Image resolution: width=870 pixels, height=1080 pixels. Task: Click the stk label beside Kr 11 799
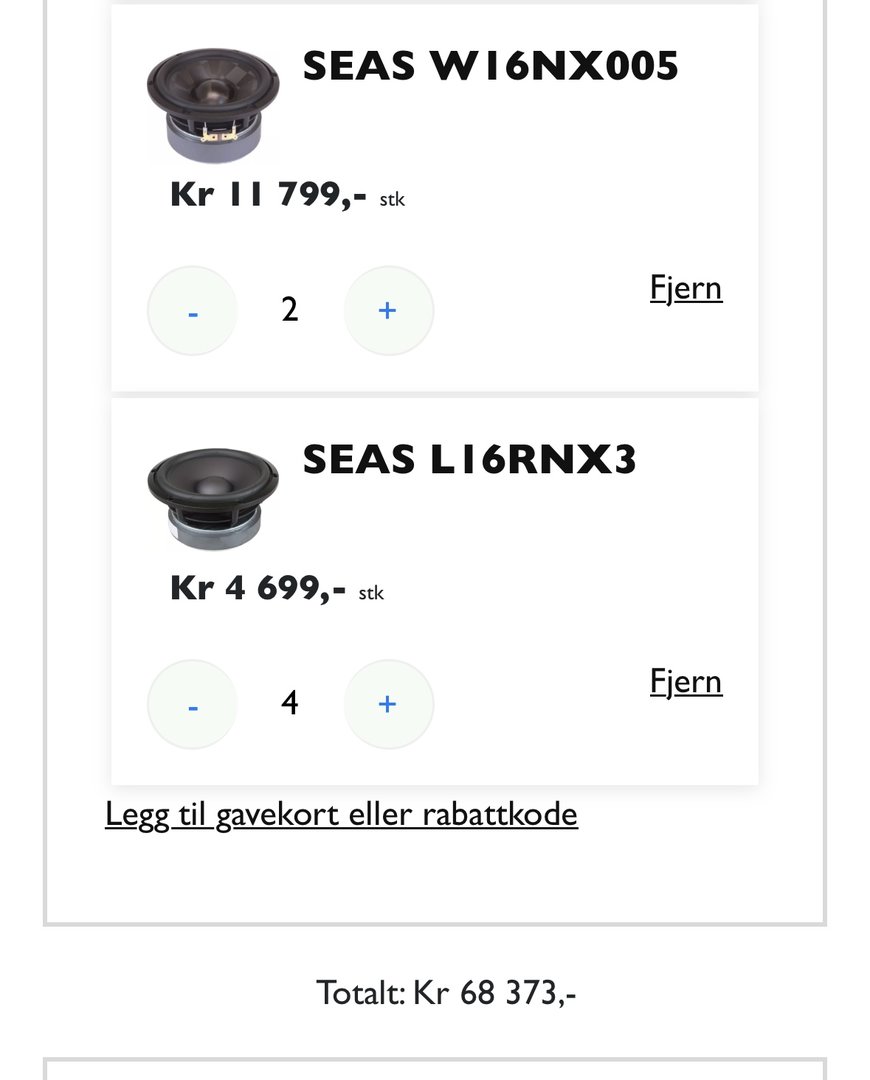click(x=392, y=199)
